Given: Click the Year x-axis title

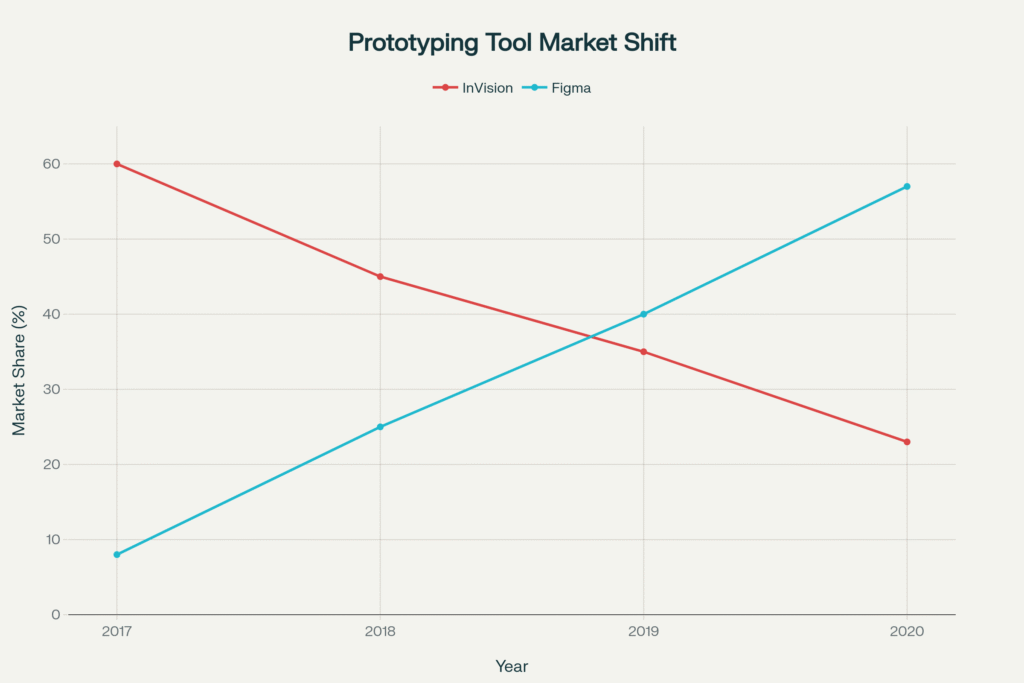Looking at the screenshot, I should [x=512, y=666].
